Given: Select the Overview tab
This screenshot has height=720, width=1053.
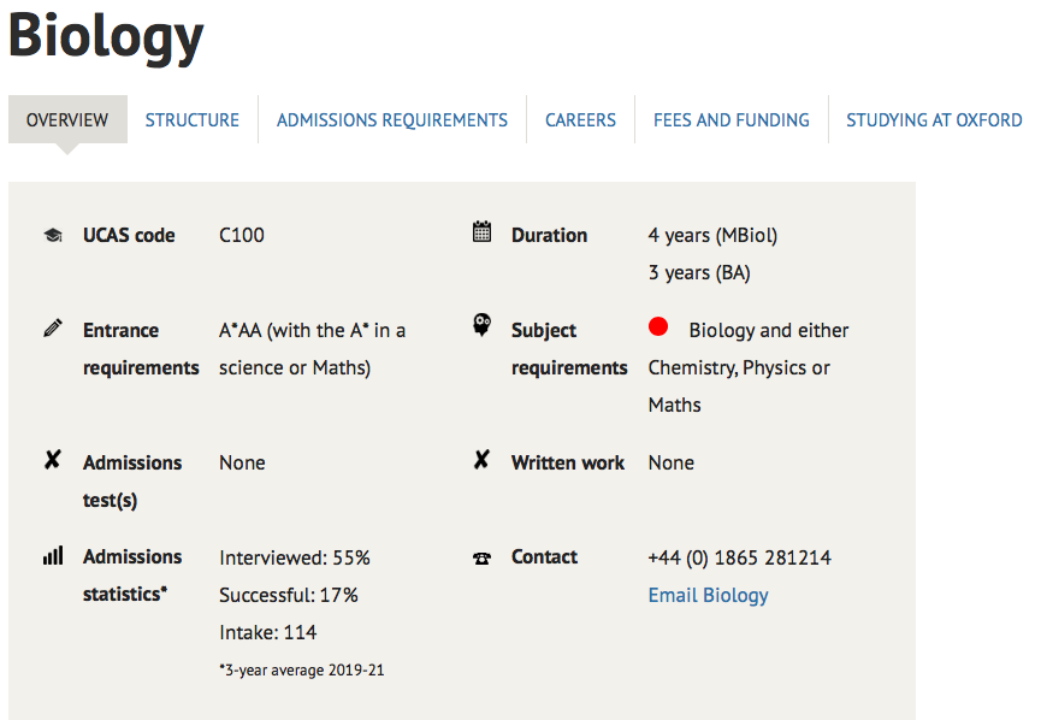Looking at the screenshot, I should click(67, 120).
